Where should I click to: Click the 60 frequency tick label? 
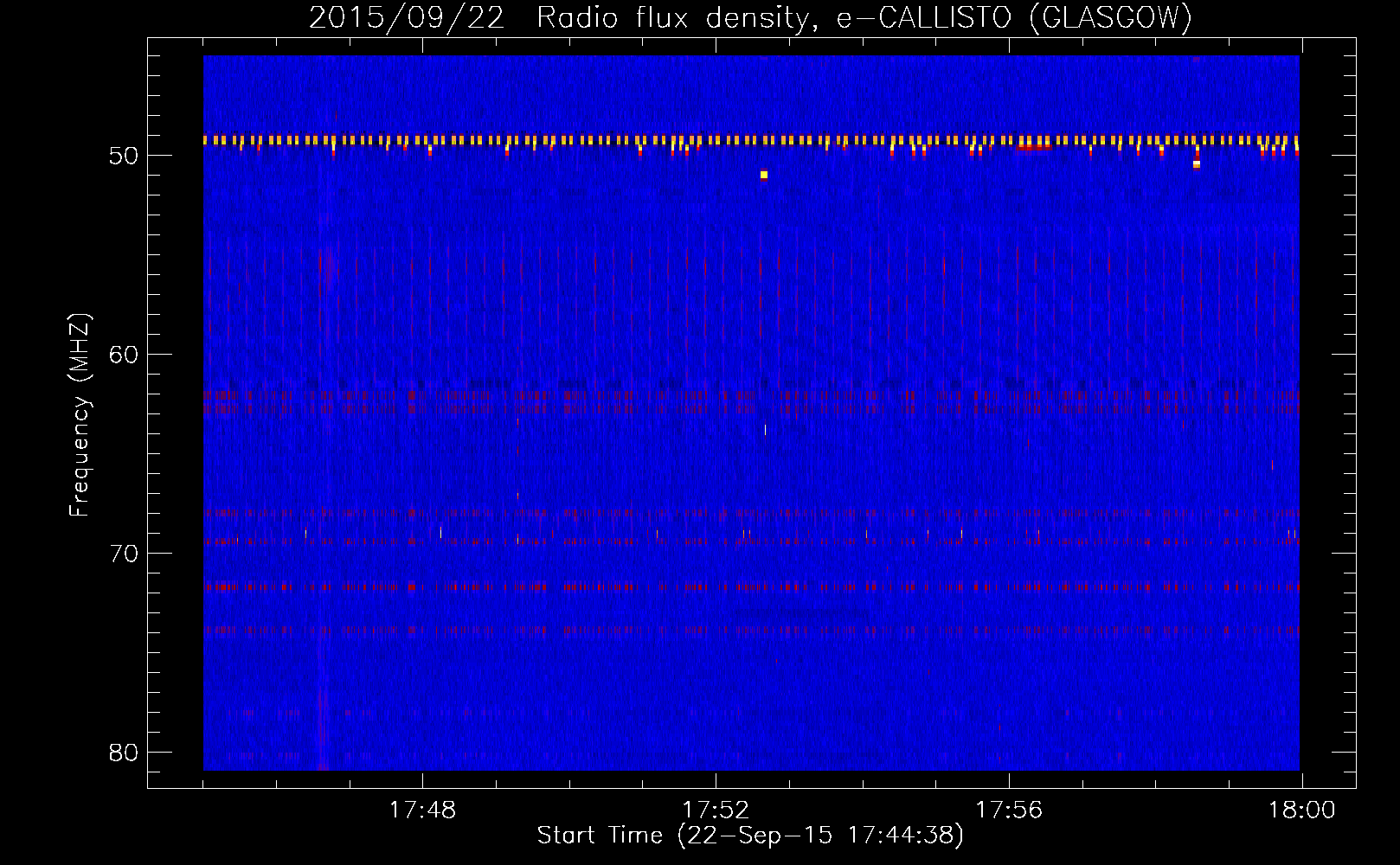(x=124, y=355)
